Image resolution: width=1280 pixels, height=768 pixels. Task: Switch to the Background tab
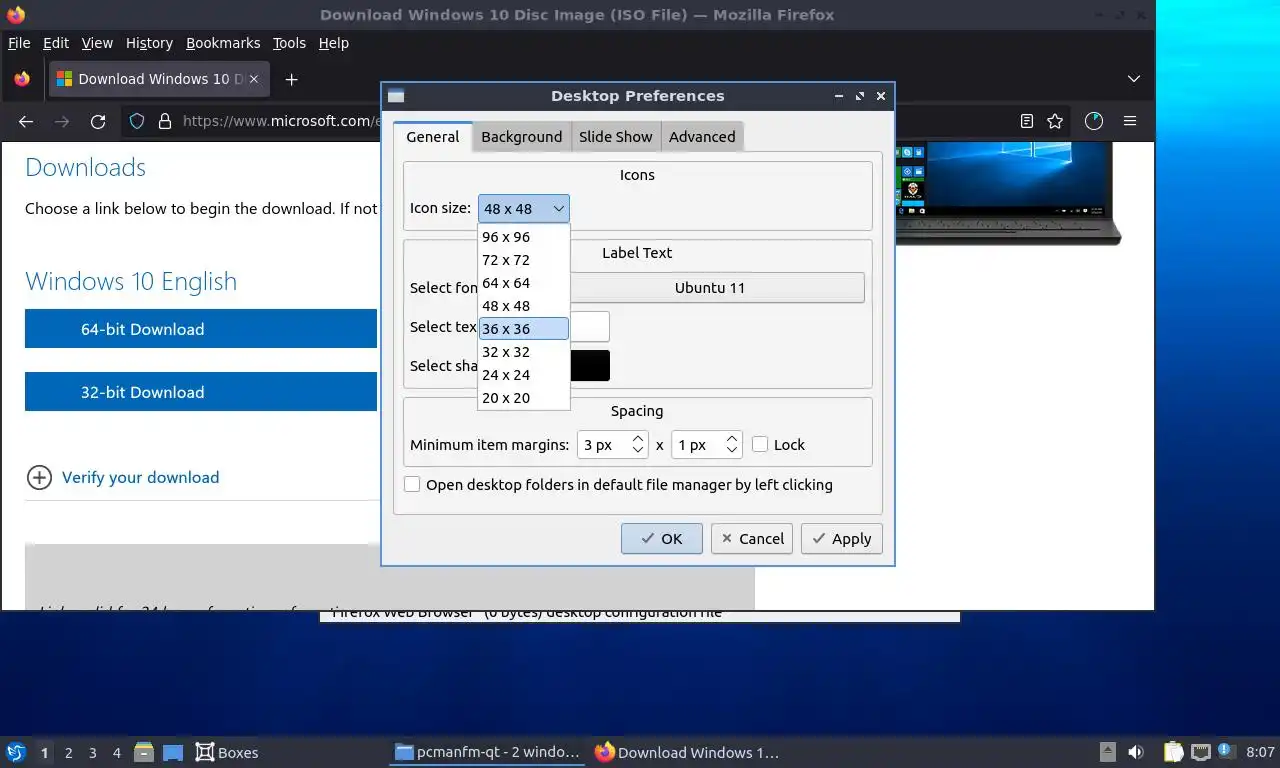click(x=522, y=137)
